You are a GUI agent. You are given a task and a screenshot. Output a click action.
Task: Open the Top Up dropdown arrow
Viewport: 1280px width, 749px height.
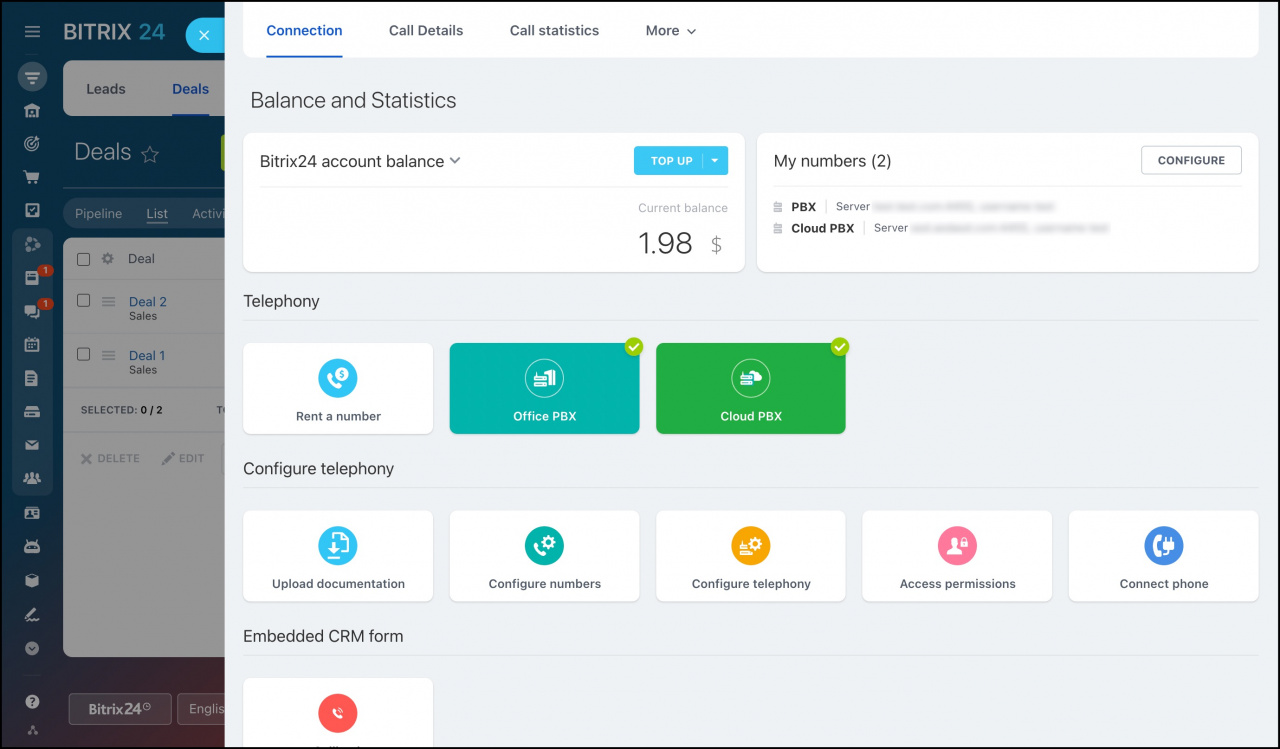[715, 161]
